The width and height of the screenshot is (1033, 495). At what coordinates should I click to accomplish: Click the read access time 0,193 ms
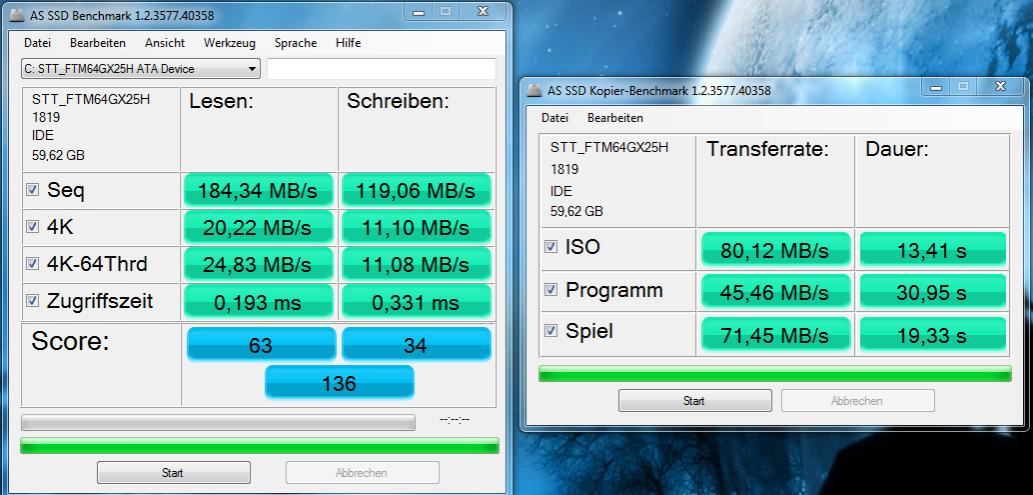pos(258,302)
